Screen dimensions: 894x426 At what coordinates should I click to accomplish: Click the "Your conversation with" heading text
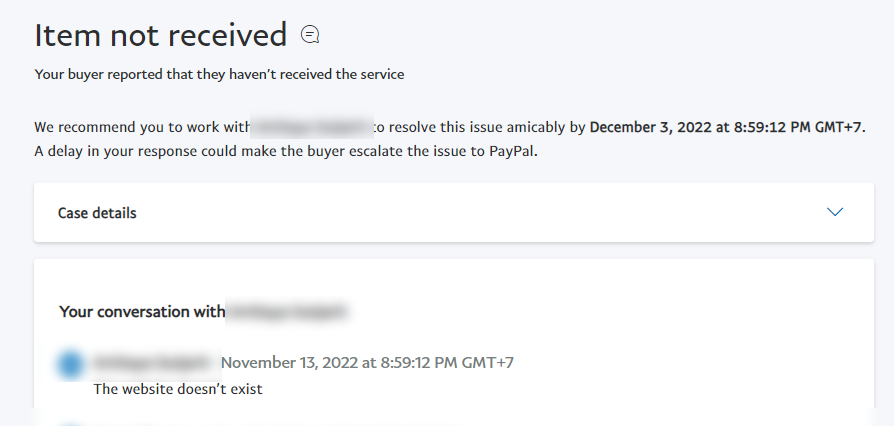pyautogui.click(x=142, y=312)
